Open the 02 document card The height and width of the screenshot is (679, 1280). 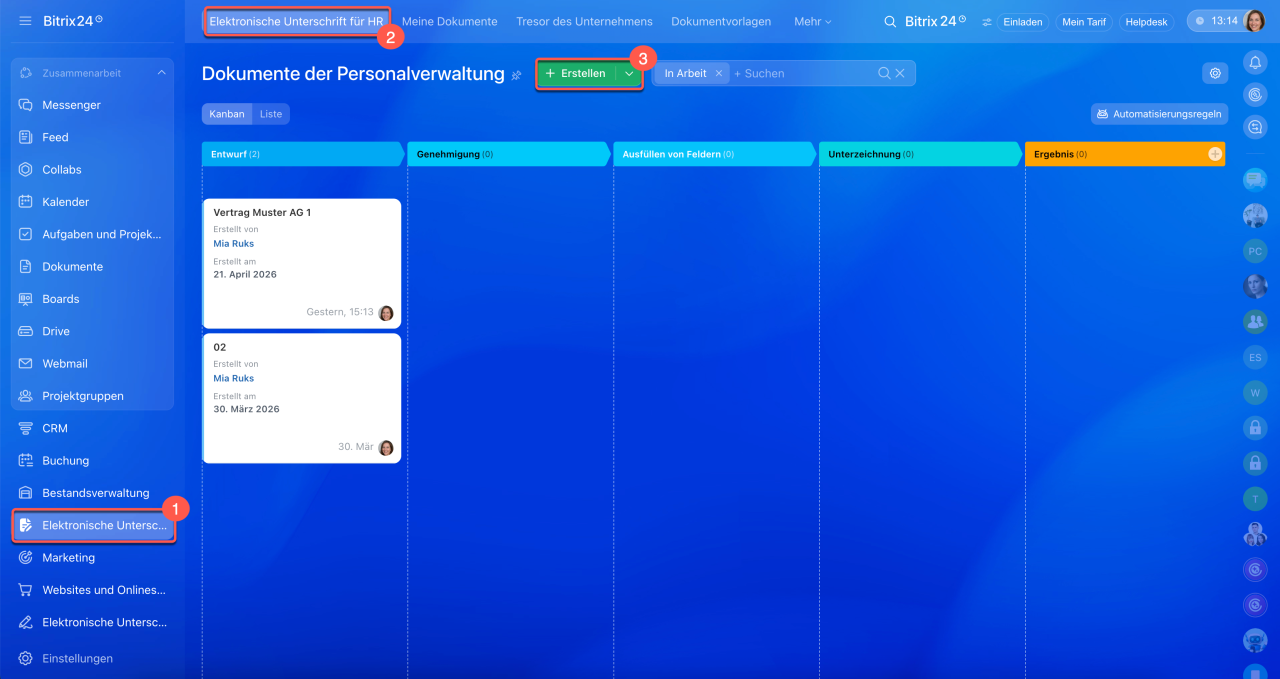[302, 398]
